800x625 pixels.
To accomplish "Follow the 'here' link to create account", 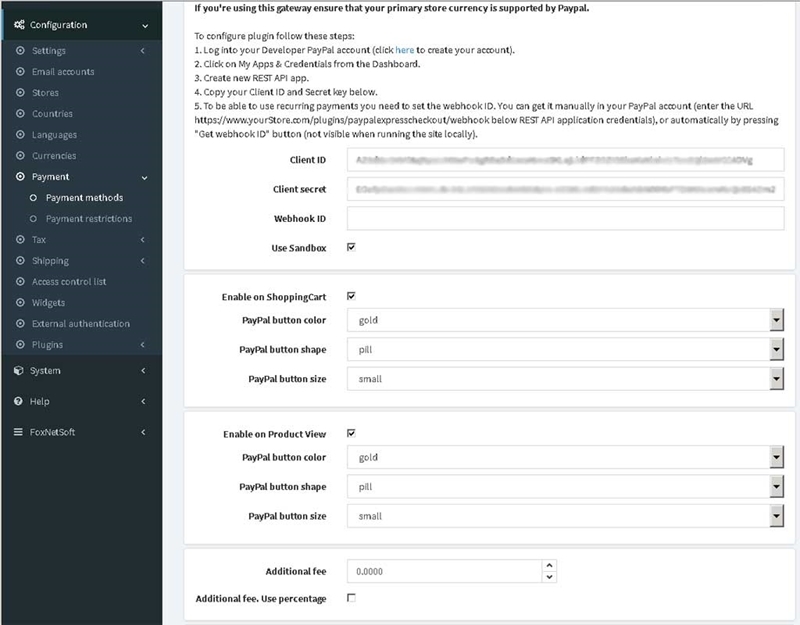I will (x=405, y=50).
